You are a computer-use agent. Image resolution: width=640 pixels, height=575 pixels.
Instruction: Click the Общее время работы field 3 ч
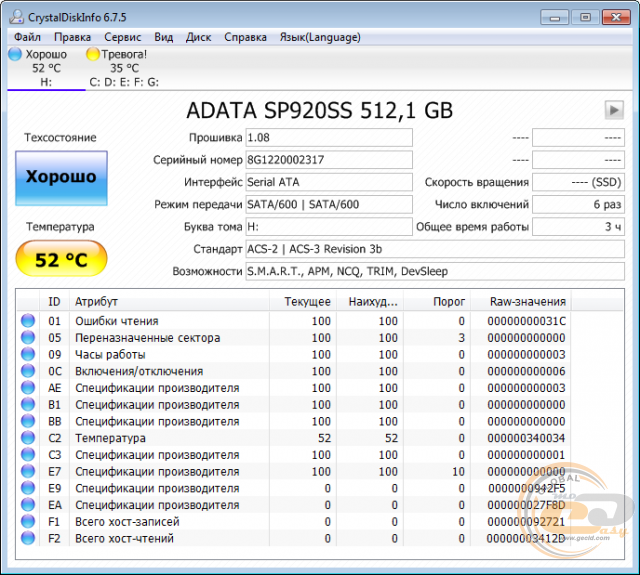[x=578, y=226]
